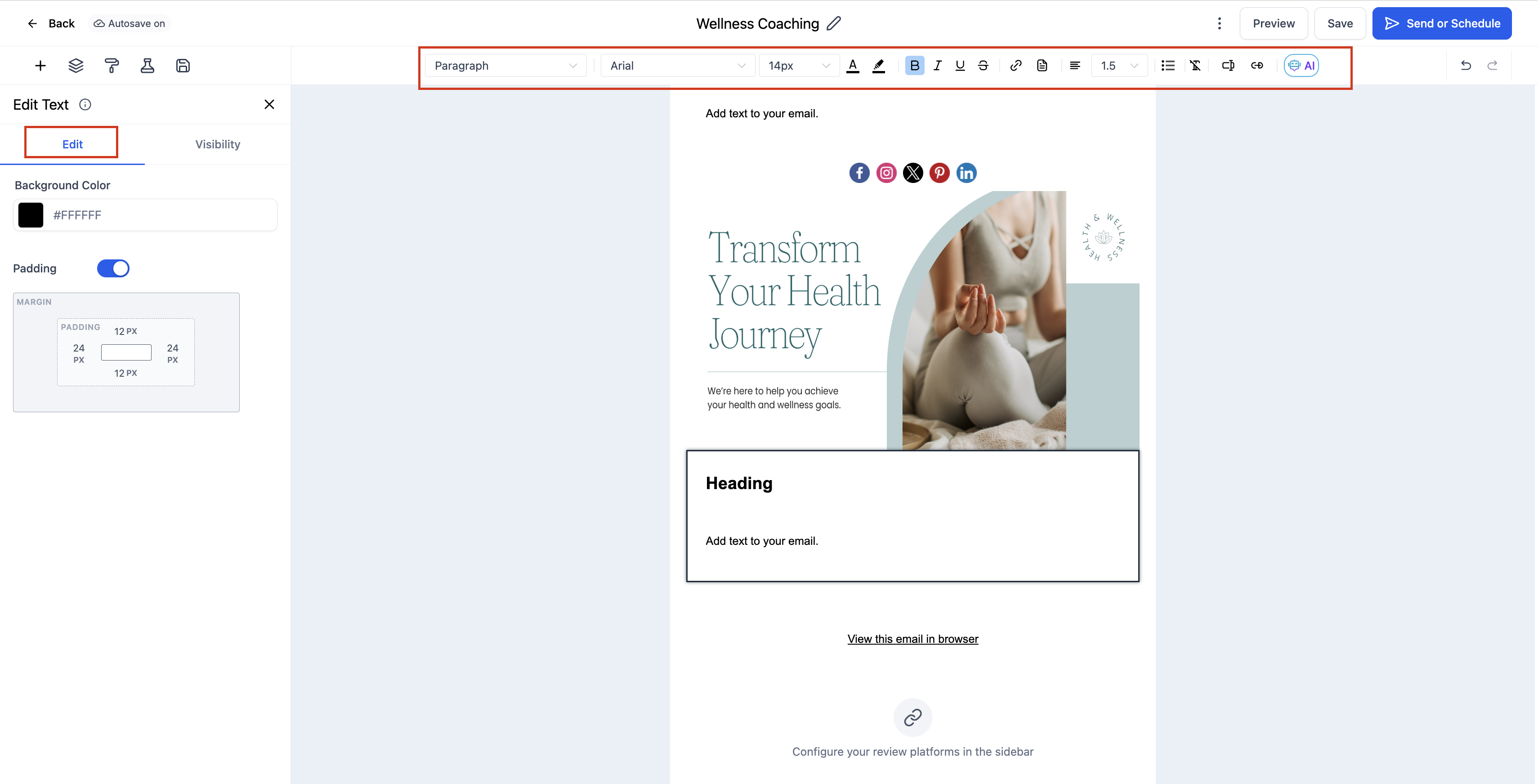Insert a bulleted list
The image size is (1538, 784).
pyautogui.click(x=1168, y=66)
